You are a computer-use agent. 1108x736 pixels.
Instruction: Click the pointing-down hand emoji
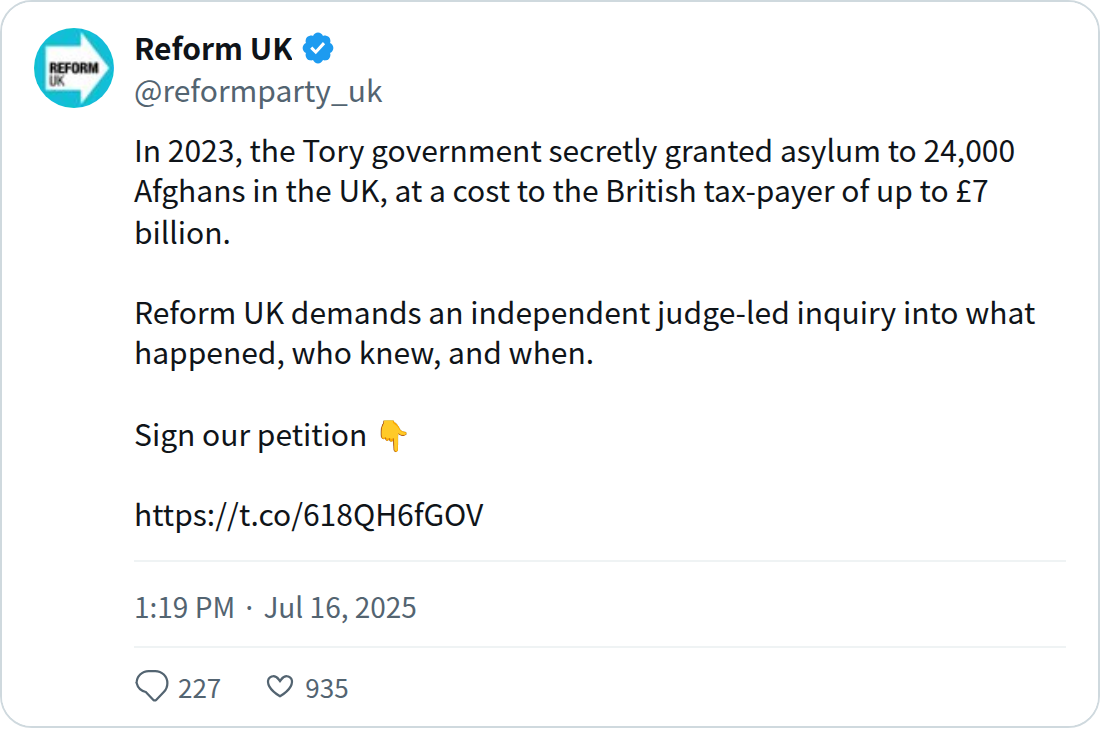coord(393,435)
